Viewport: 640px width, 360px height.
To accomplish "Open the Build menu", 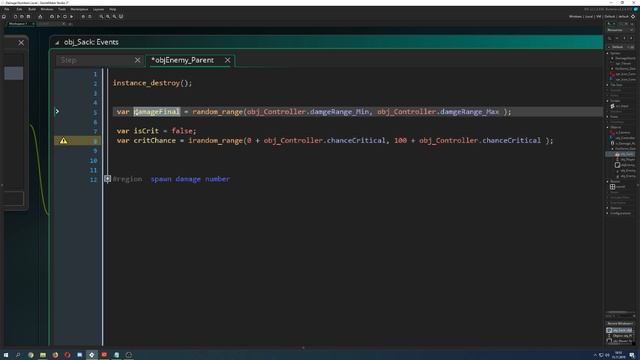I will pos(32,9).
